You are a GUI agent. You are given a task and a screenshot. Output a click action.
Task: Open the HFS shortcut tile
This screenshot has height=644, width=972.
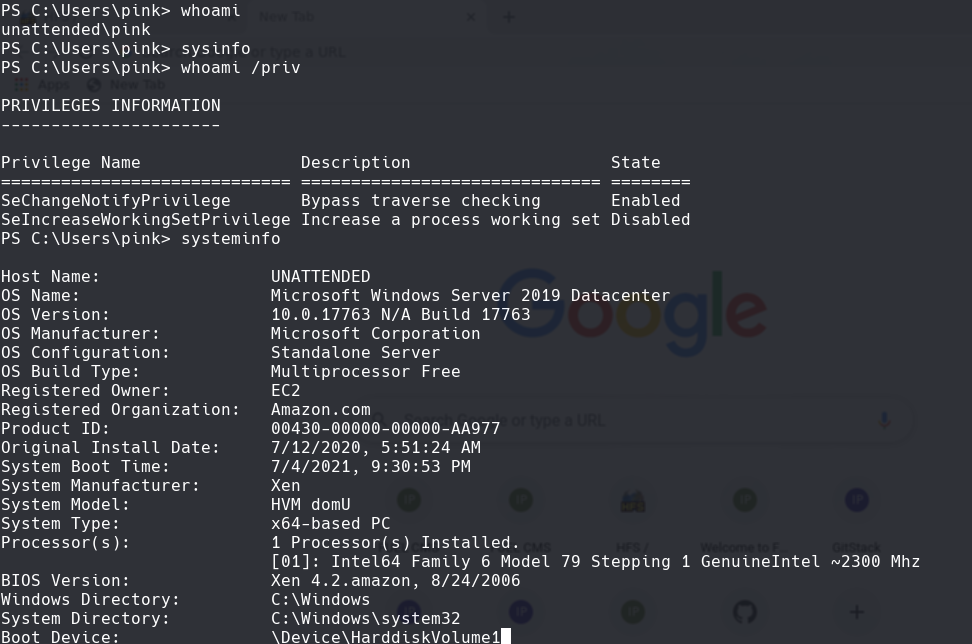click(x=631, y=500)
